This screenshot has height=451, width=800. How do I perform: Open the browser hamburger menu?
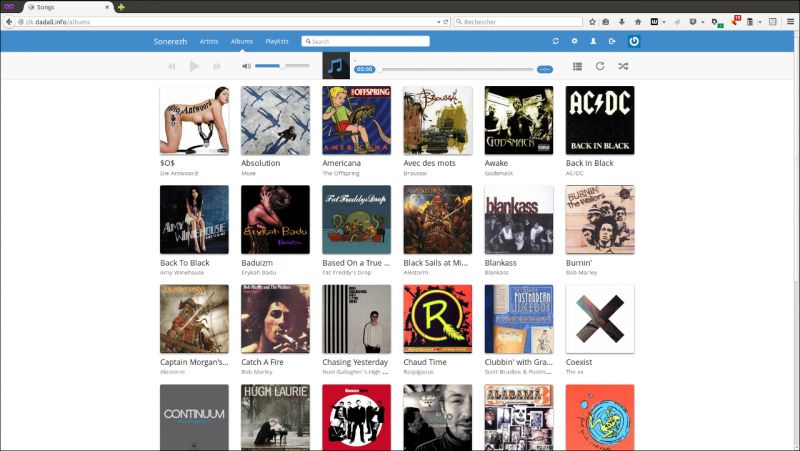click(x=790, y=22)
